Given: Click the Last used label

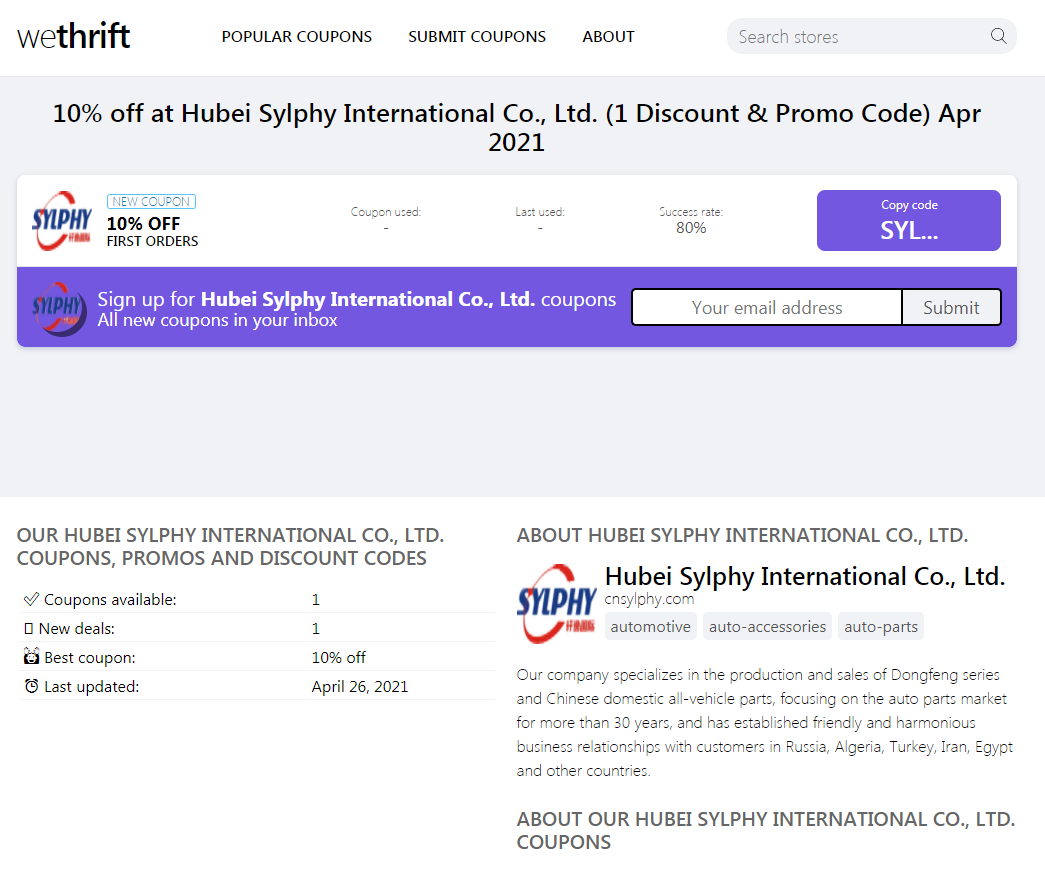Looking at the screenshot, I should click(540, 212).
